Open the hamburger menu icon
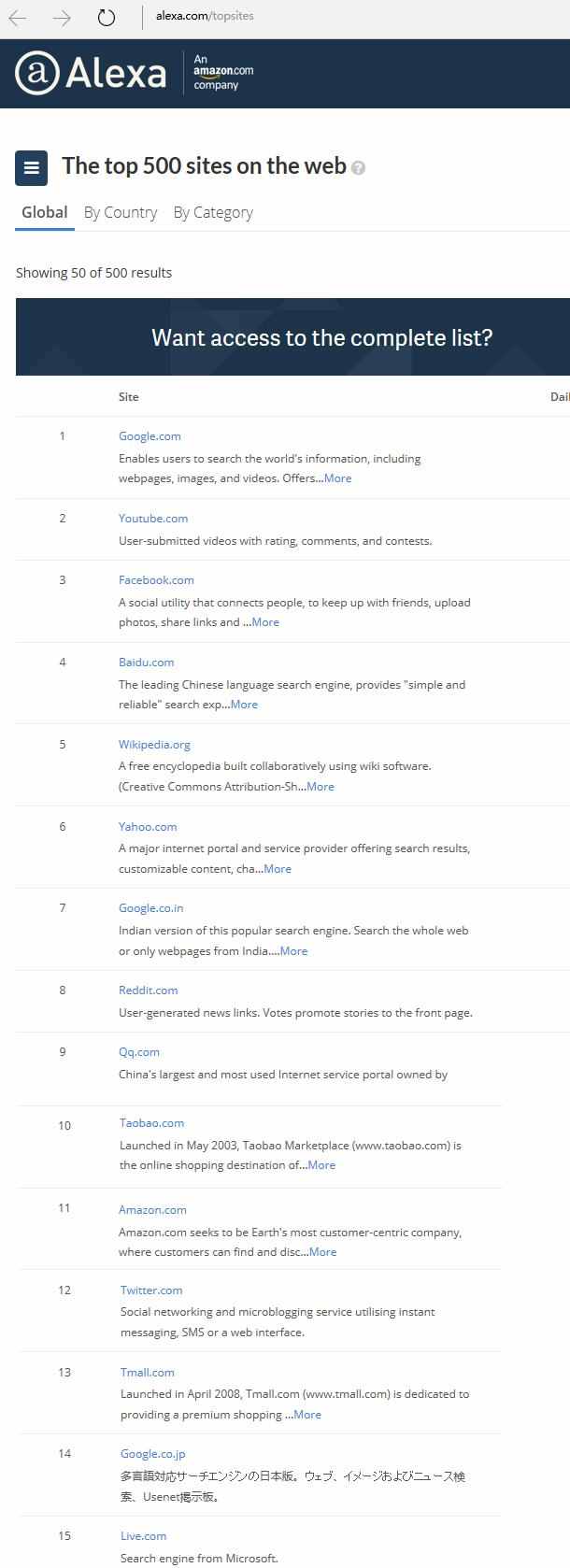Viewport: 570px width, 1568px height. tap(32, 168)
